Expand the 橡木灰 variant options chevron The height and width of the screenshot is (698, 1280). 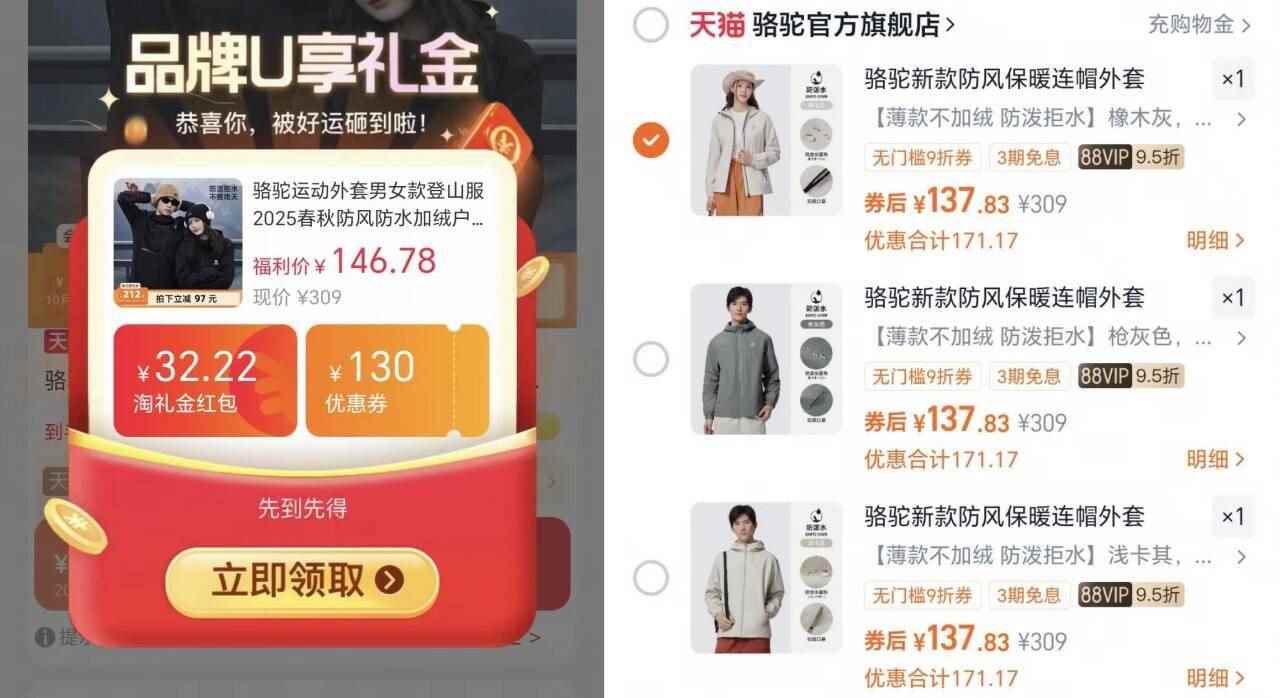click(1241, 120)
